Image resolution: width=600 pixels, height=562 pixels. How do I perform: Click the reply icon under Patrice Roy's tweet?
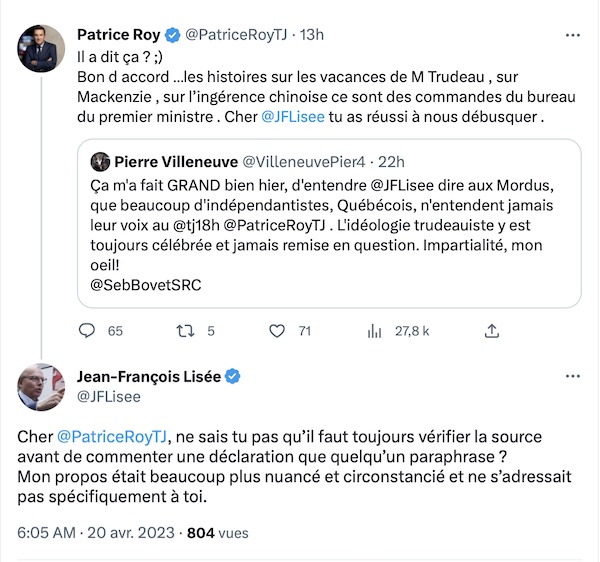point(87,331)
